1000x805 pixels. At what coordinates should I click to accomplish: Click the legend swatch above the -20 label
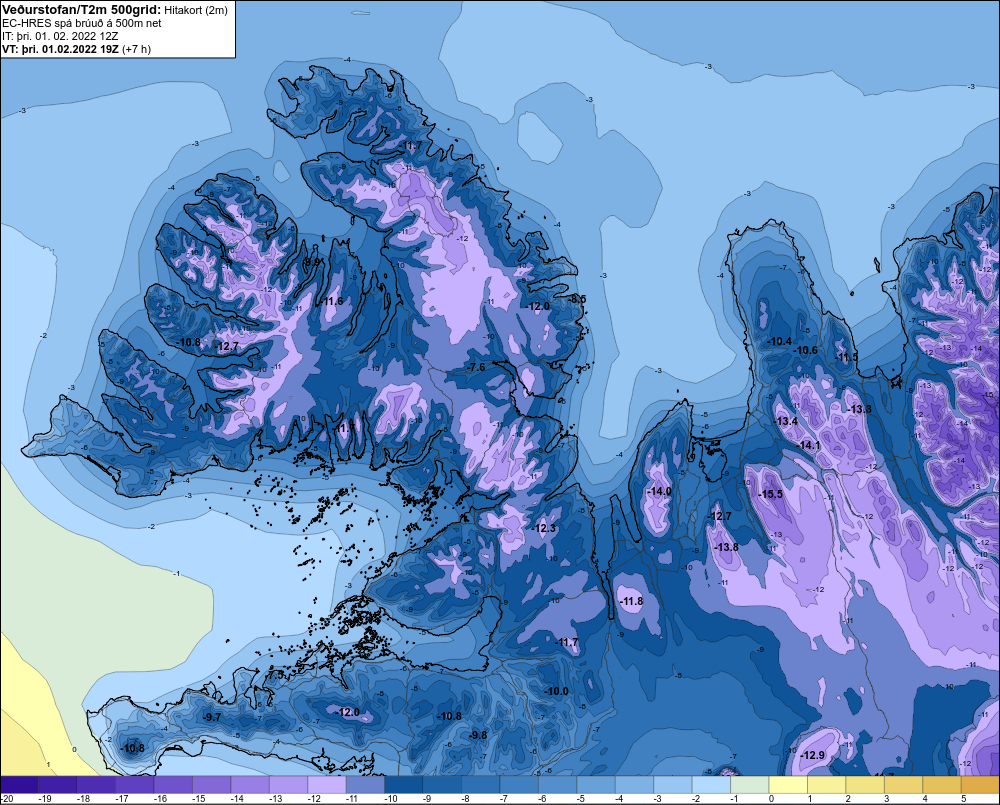click(x=19, y=785)
